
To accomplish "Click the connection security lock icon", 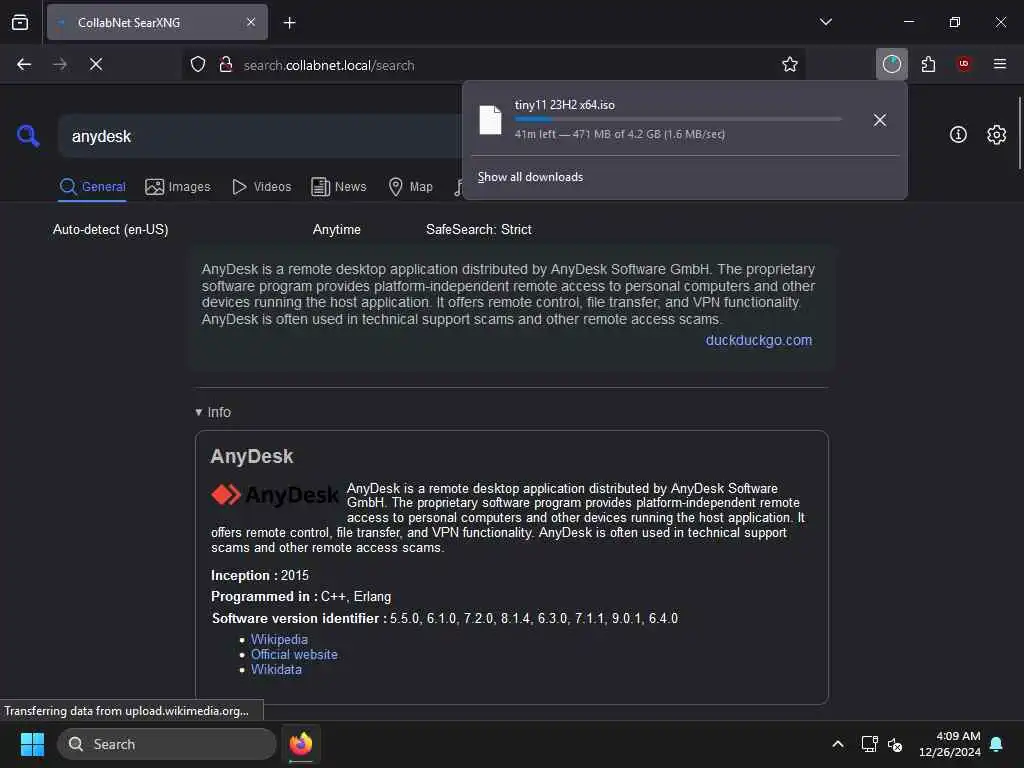I will (x=226, y=65).
